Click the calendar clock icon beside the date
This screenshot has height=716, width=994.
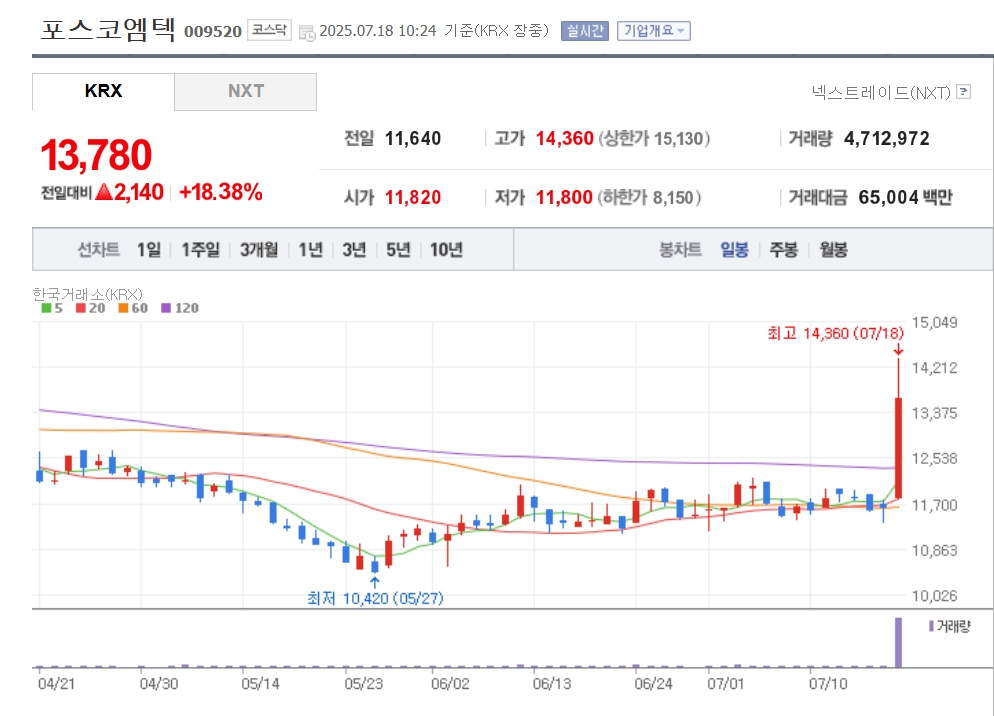tap(307, 33)
